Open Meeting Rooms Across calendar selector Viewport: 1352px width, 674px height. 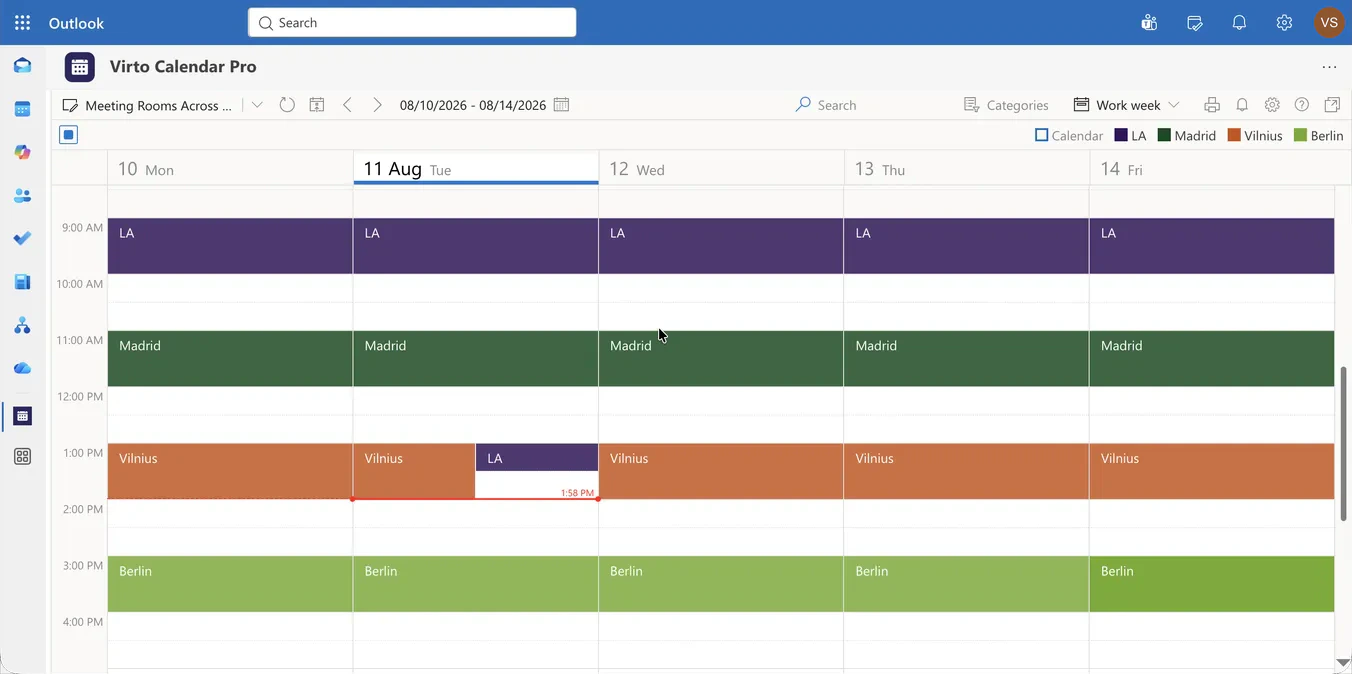147,104
